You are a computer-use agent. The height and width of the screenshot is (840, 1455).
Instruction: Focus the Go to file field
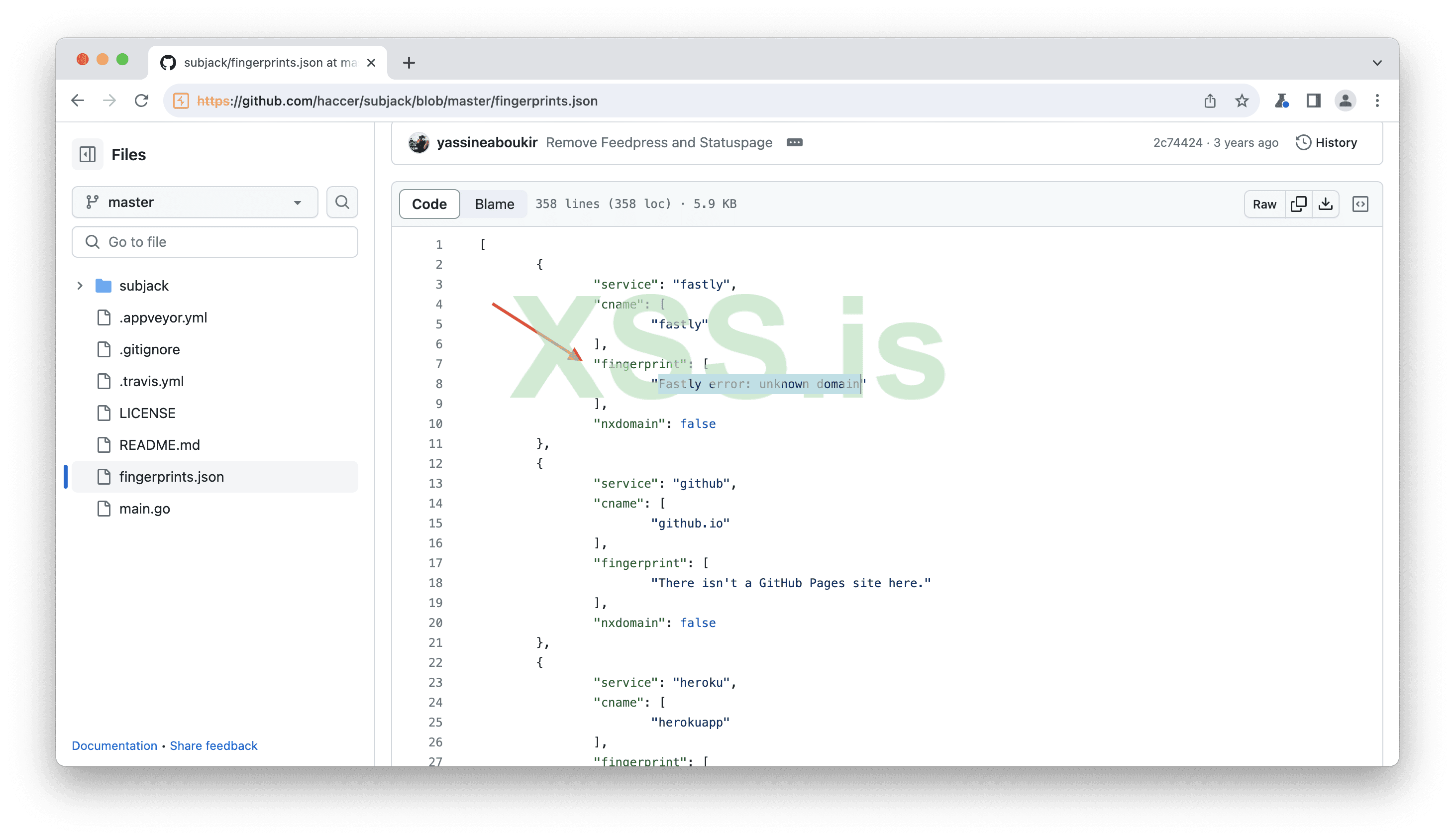[x=214, y=242]
